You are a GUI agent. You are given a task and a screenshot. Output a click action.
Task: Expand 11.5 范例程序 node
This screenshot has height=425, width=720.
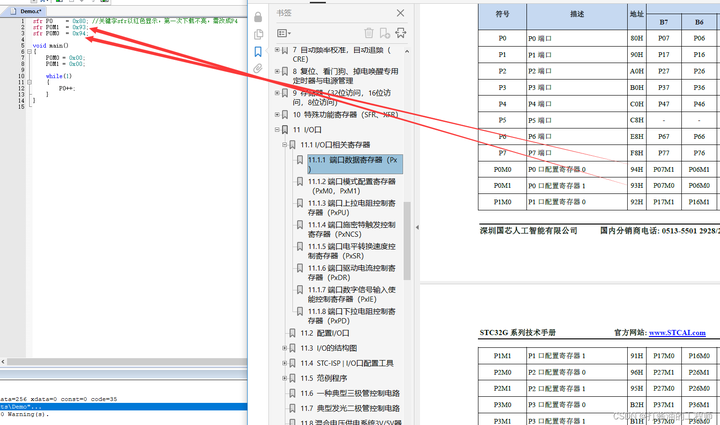click(x=284, y=378)
